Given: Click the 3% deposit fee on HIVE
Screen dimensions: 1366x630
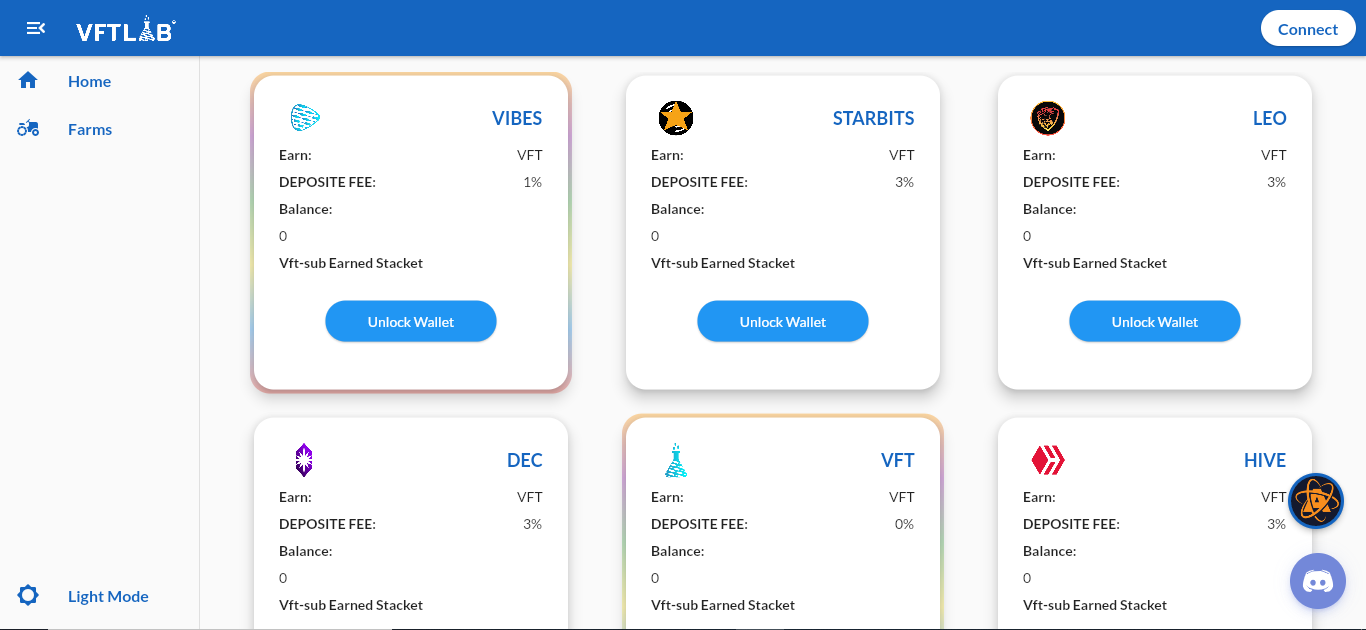Looking at the screenshot, I should [x=1276, y=524].
